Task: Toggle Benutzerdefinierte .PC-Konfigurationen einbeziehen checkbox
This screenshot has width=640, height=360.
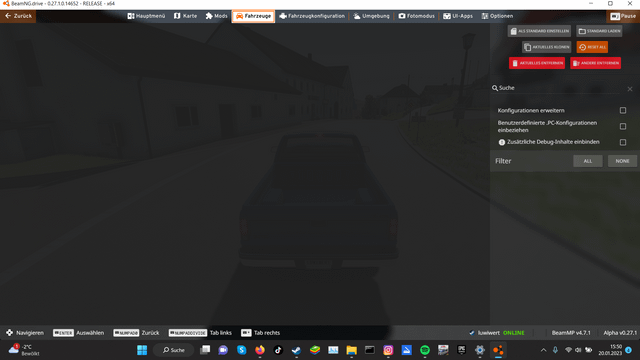Action: pyautogui.click(x=623, y=126)
